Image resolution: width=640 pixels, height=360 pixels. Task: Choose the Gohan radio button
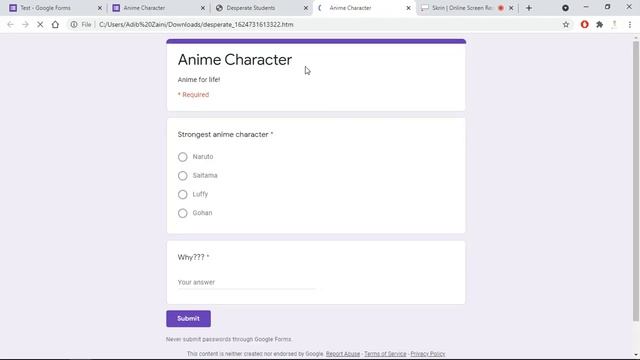tap(182, 213)
